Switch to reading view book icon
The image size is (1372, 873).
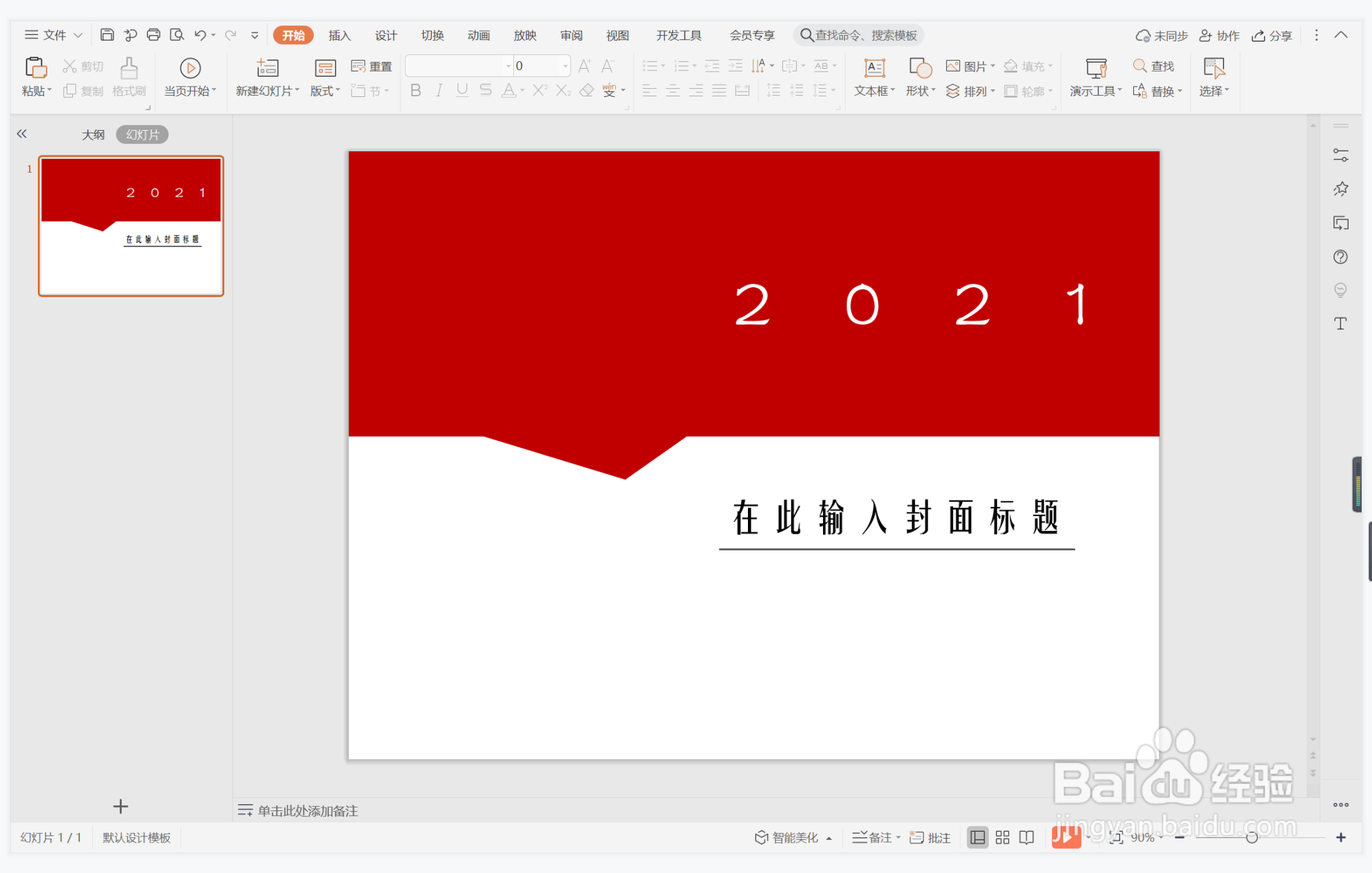1027,837
